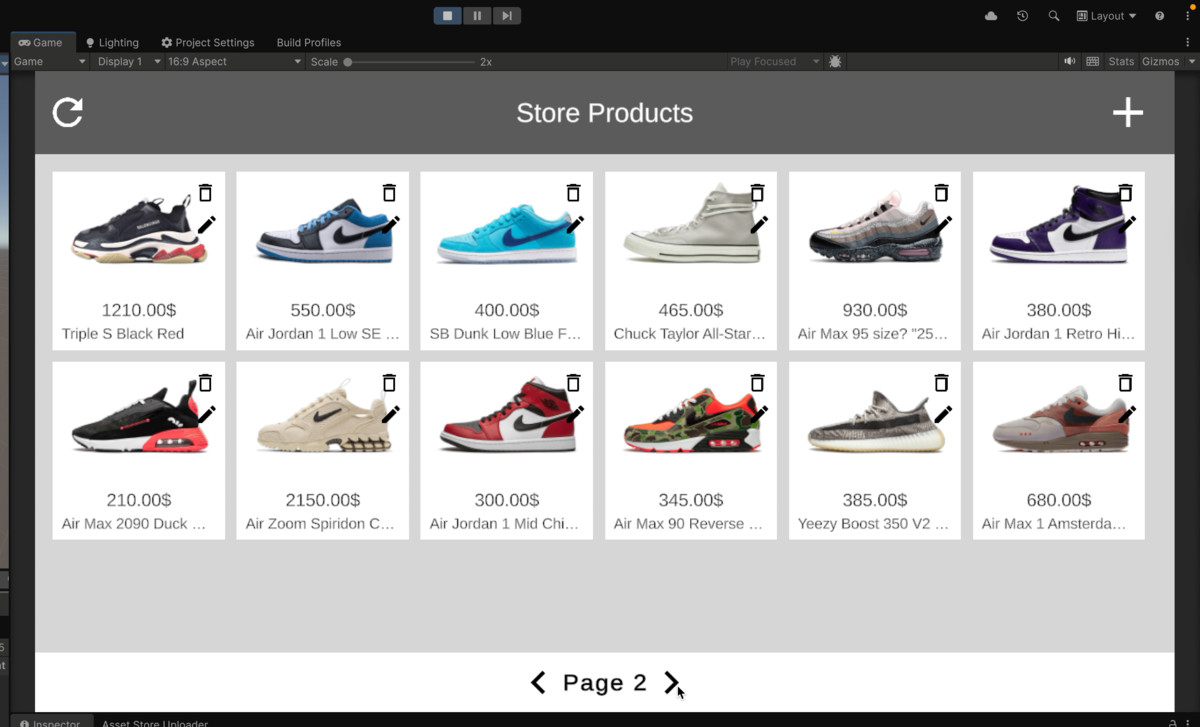
Task: Toggle Gizmos in Game view
Action: (x=1160, y=61)
